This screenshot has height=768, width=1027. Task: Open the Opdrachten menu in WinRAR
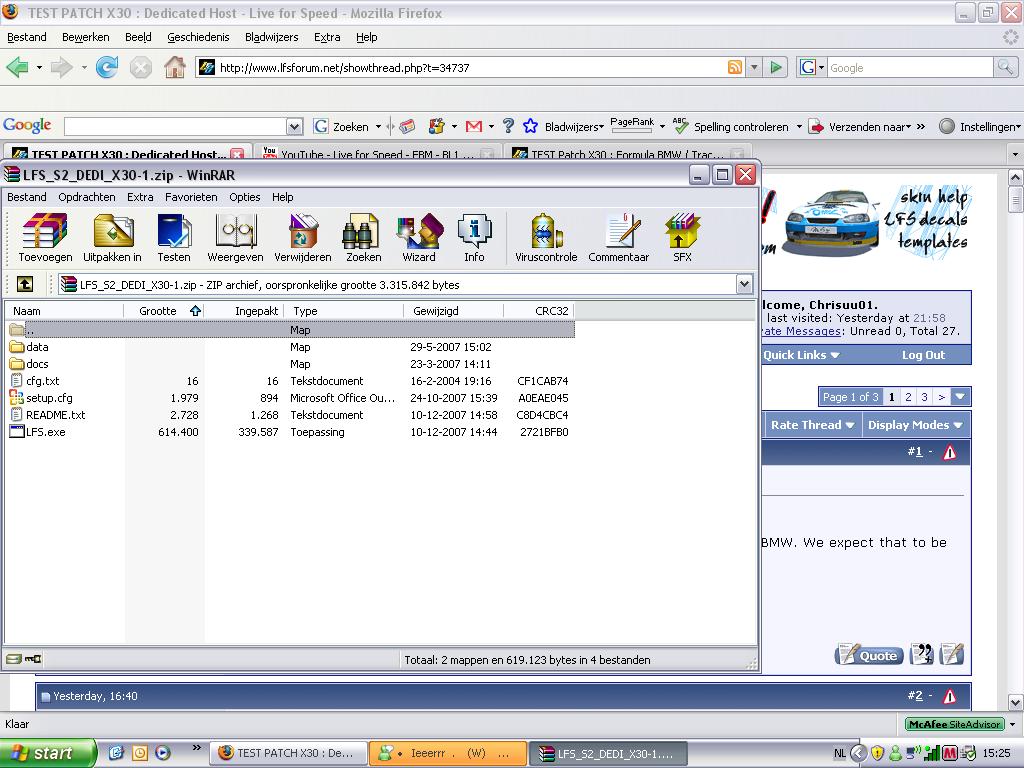tap(86, 197)
